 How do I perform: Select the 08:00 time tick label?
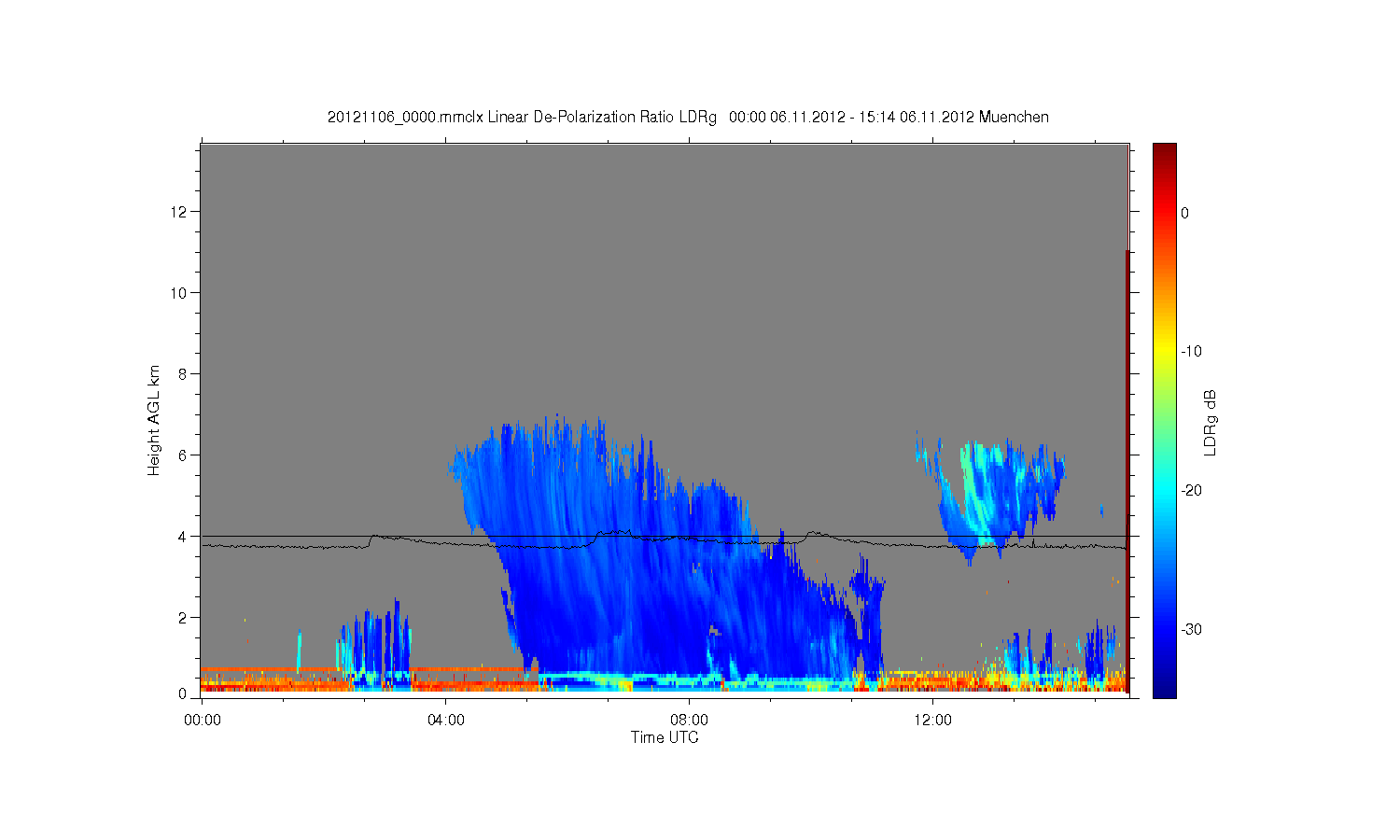690,720
